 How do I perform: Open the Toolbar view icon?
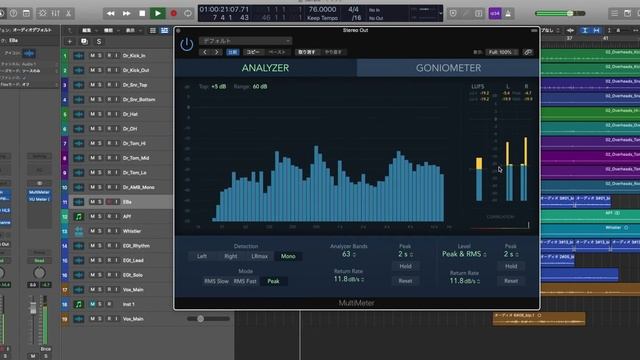[26, 13]
